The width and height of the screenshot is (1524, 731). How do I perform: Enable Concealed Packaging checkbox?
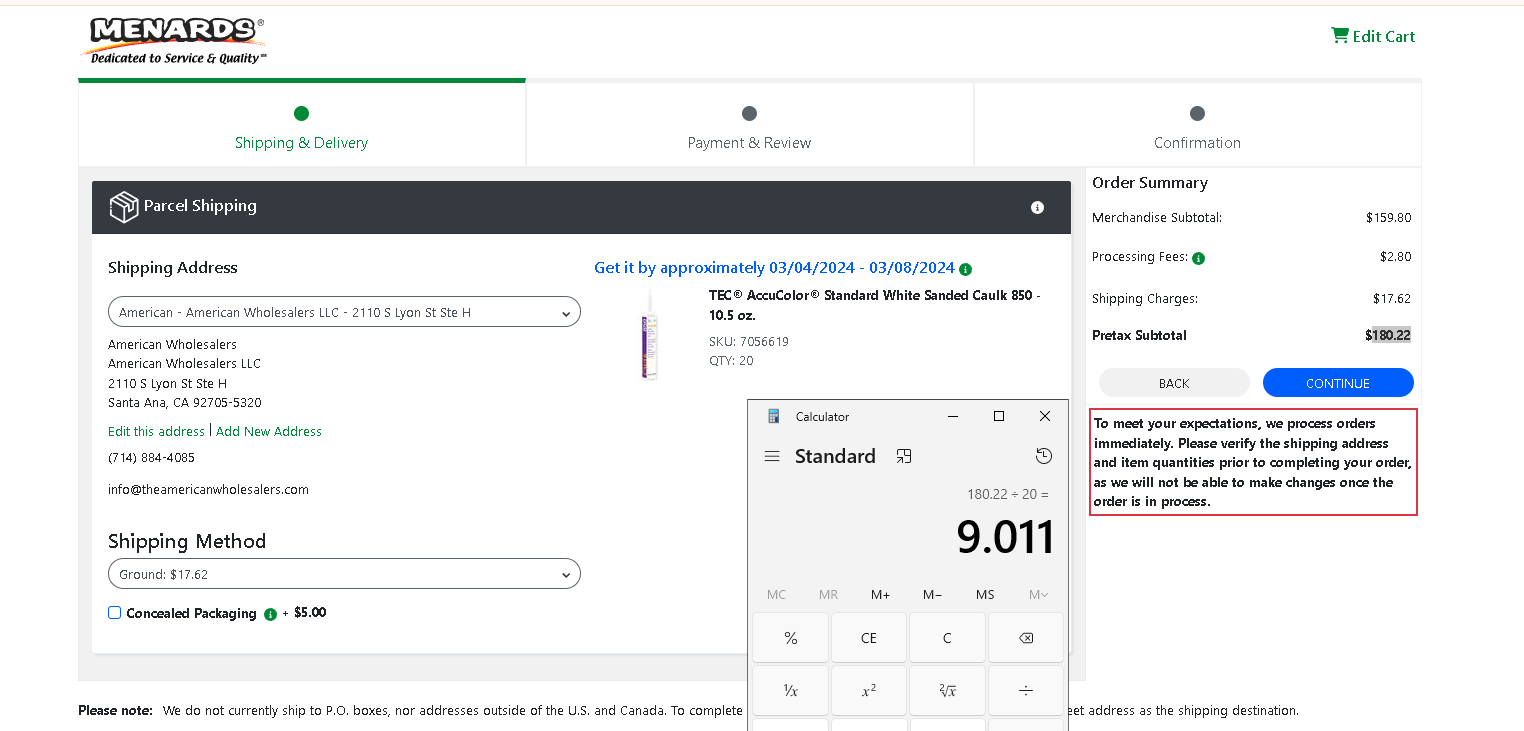click(115, 612)
